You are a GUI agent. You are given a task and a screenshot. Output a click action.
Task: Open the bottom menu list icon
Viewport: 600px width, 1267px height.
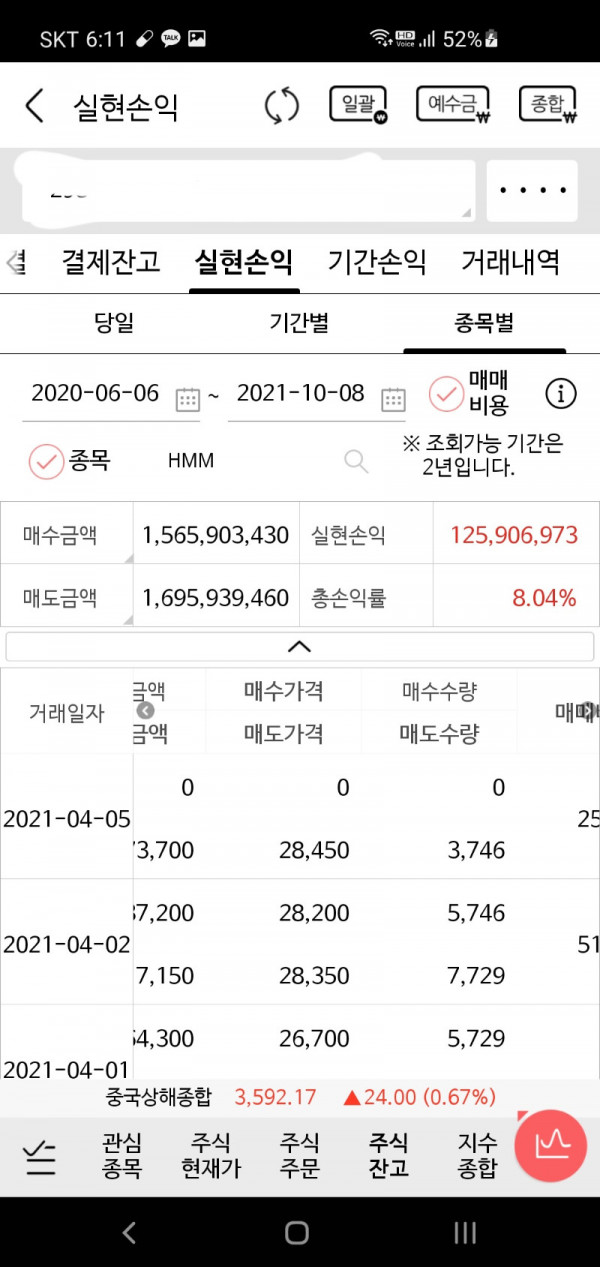pos(39,1156)
